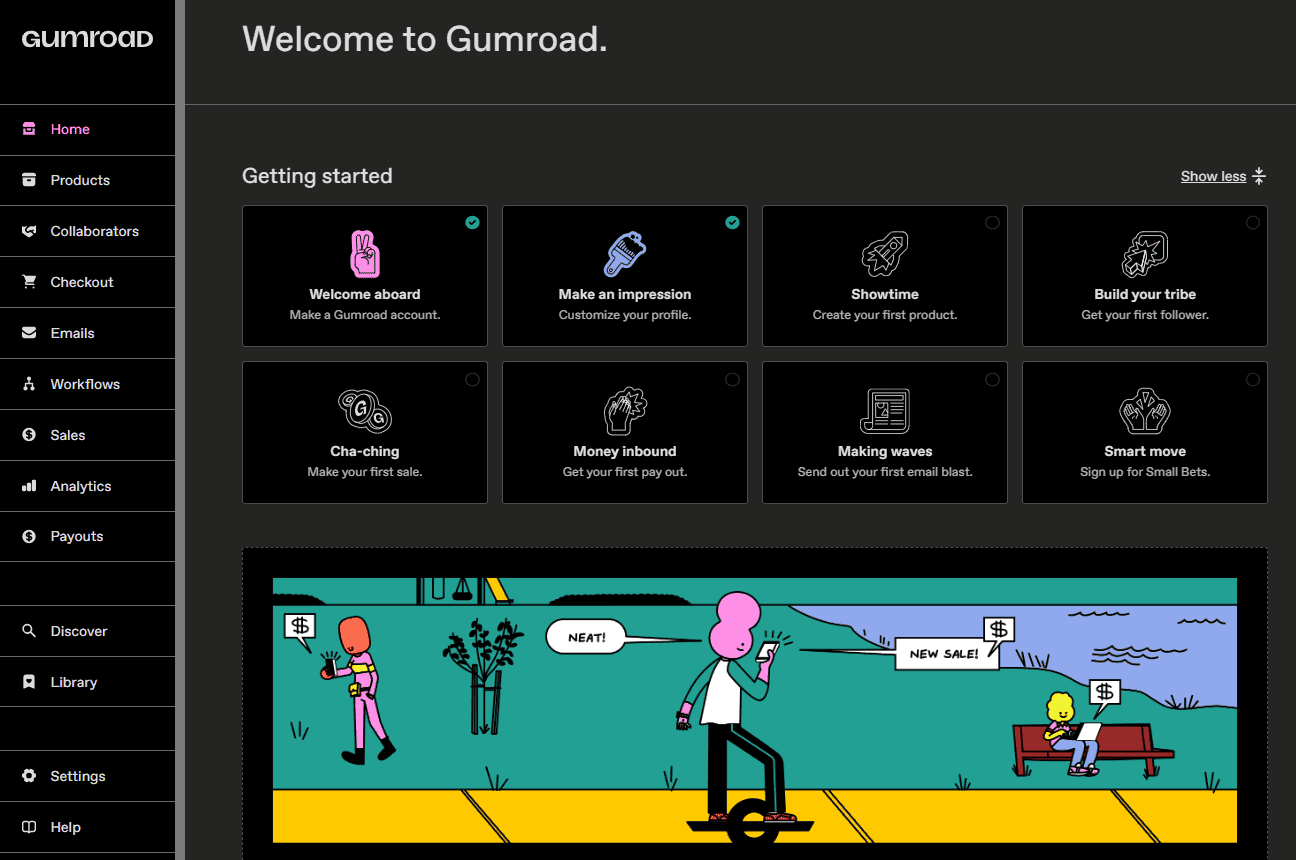Screen dimensions: 1296x860
Task: Open the Money inbound payout card
Action: 624,432
